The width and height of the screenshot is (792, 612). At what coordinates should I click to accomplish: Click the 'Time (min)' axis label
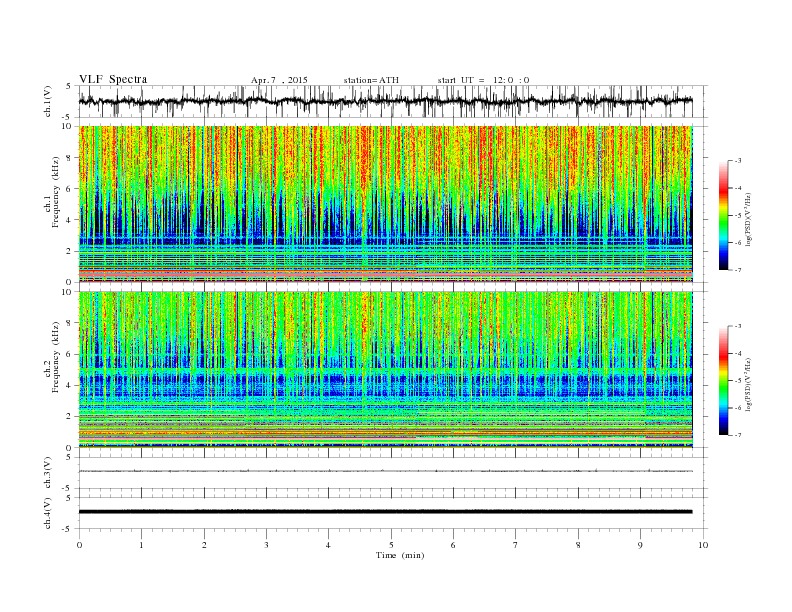pos(400,555)
